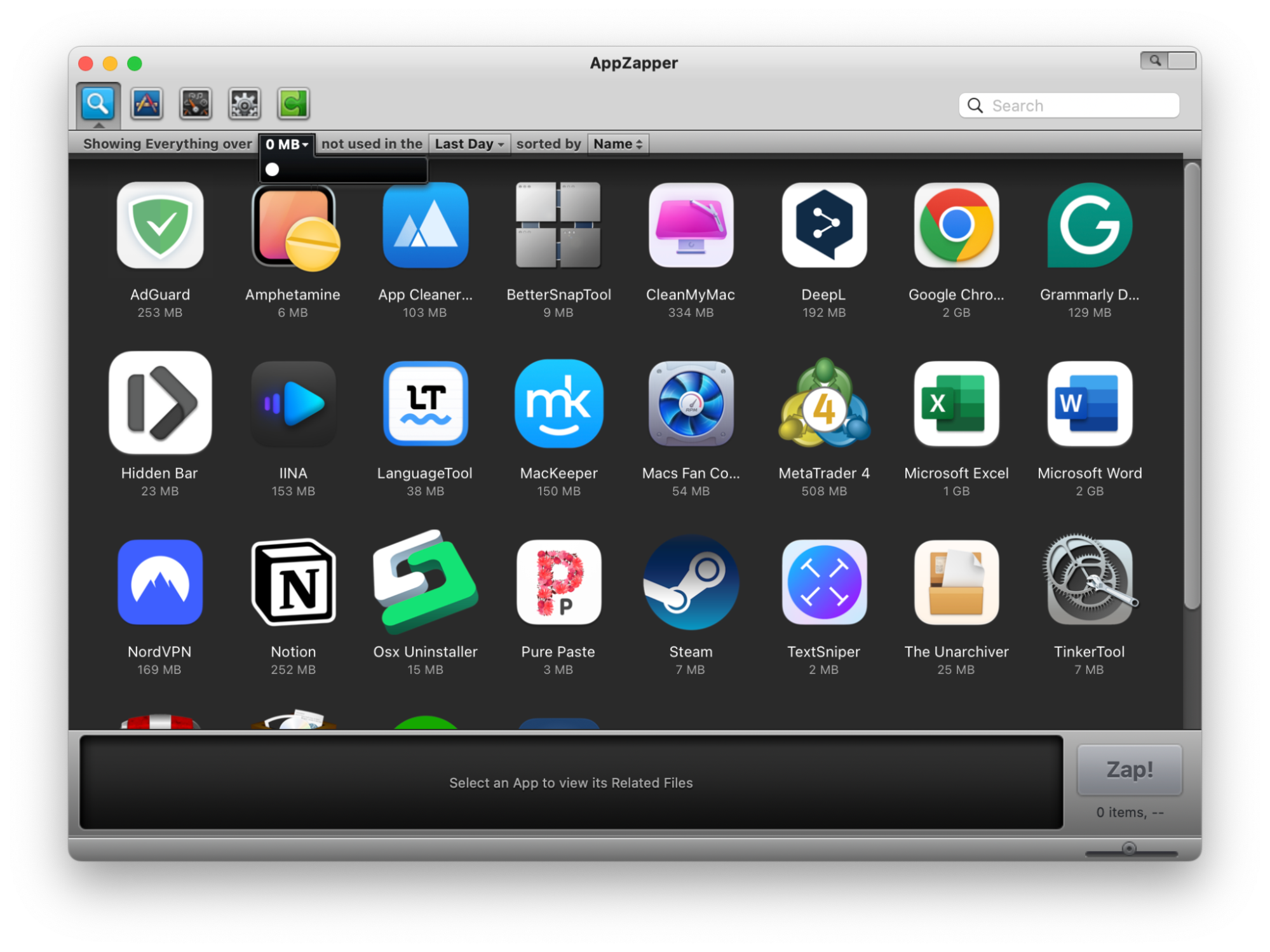Viewport: 1270px width, 952px height.
Task: Click inside the Search input field
Action: coord(1080,105)
